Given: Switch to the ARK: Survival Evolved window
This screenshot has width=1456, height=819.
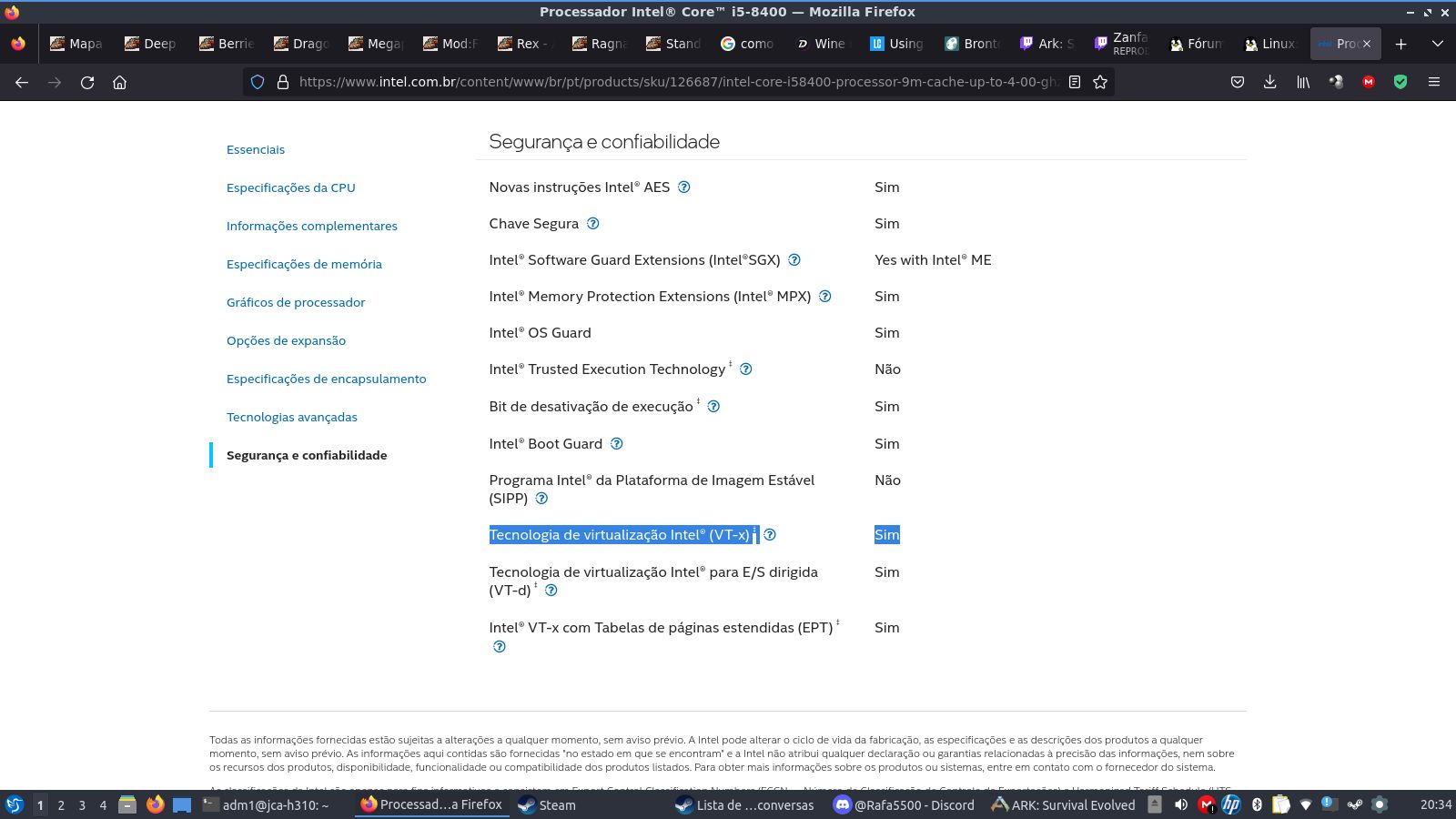Looking at the screenshot, I should [x=1063, y=804].
